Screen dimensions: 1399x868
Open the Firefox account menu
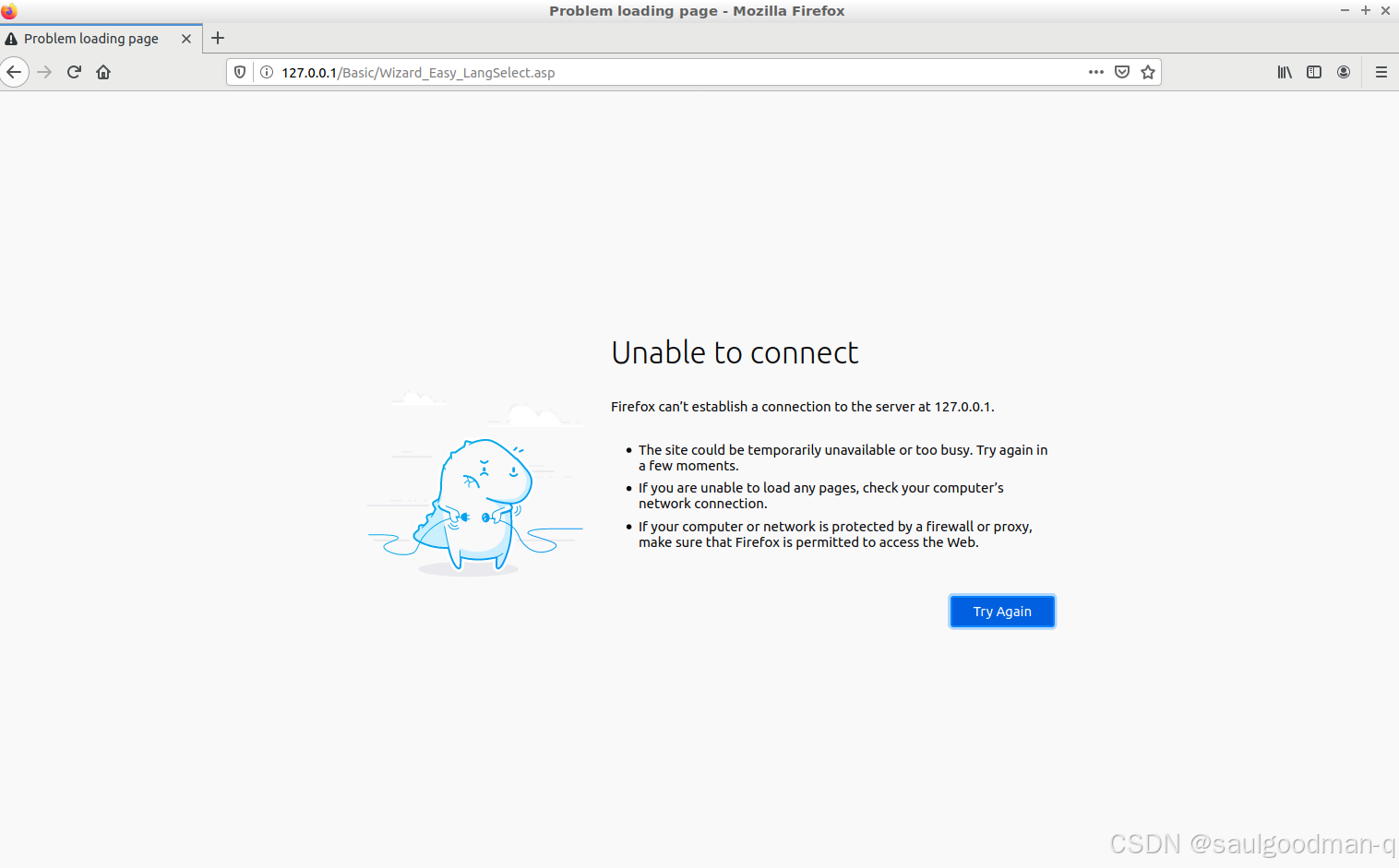coord(1344,72)
